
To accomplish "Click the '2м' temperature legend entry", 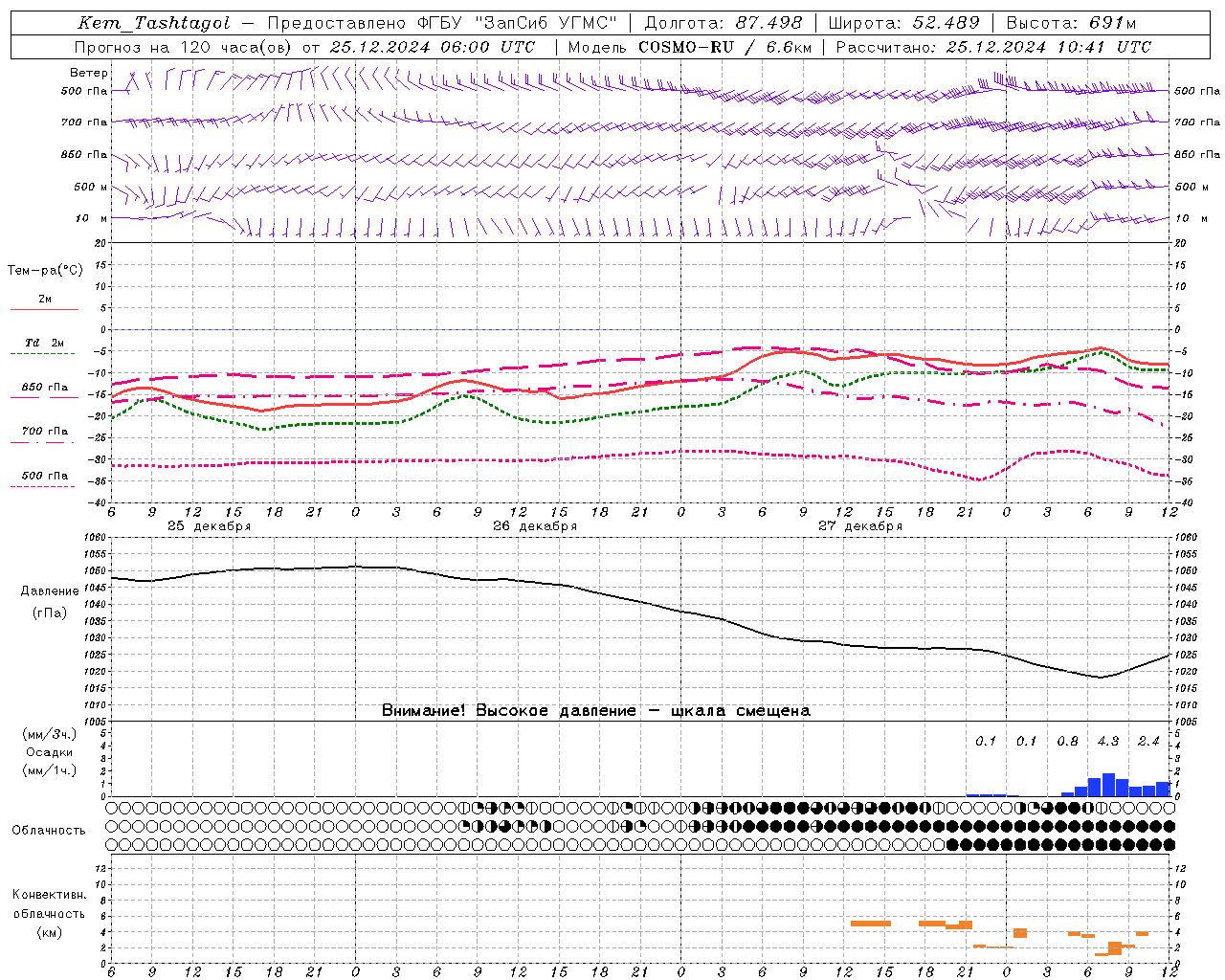I will (45, 299).
